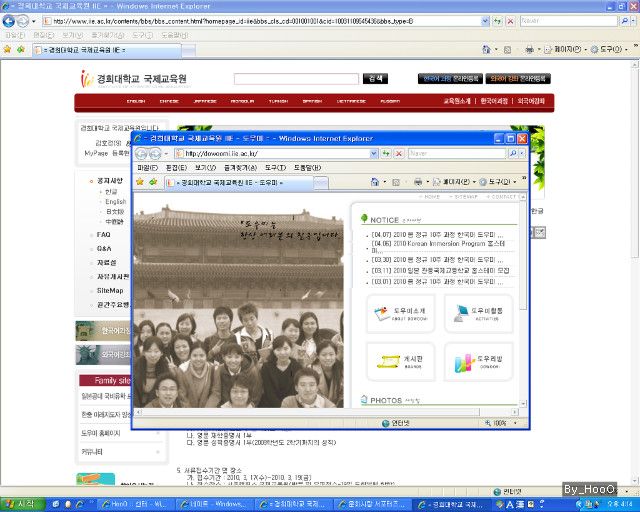Screen dimensions: 640x512
Task: Open 파일(F) menu in Dowoomi popup
Action: (147, 168)
